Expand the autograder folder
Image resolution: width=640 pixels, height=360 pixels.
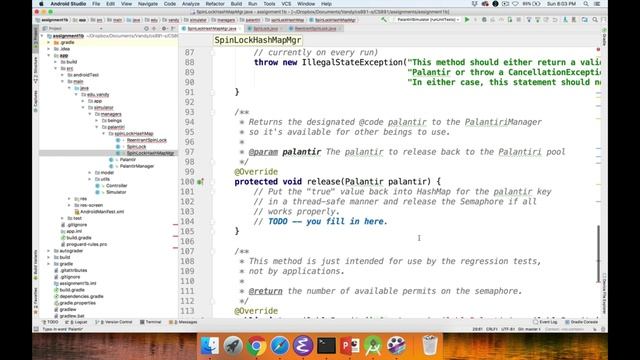(49, 251)
